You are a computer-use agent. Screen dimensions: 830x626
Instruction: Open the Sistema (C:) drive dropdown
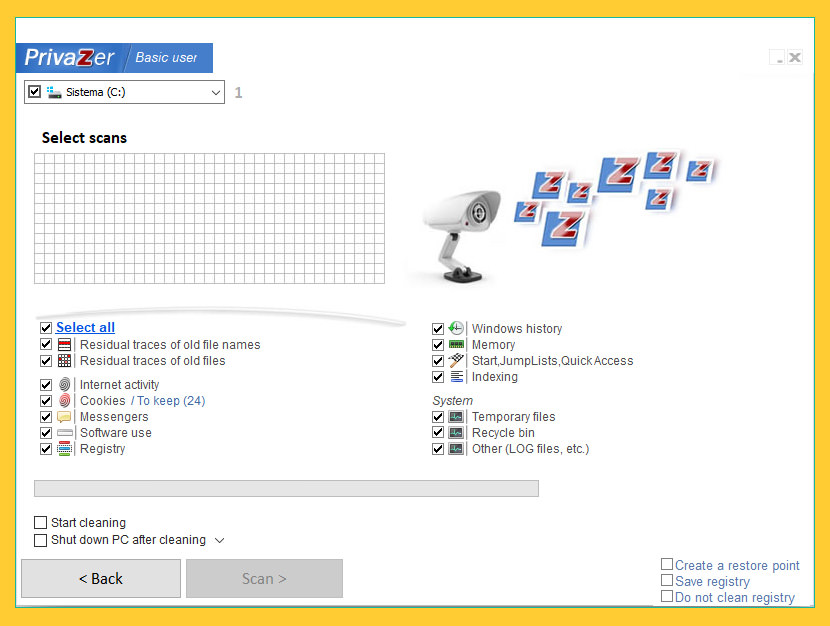click(x=215, y=92)
